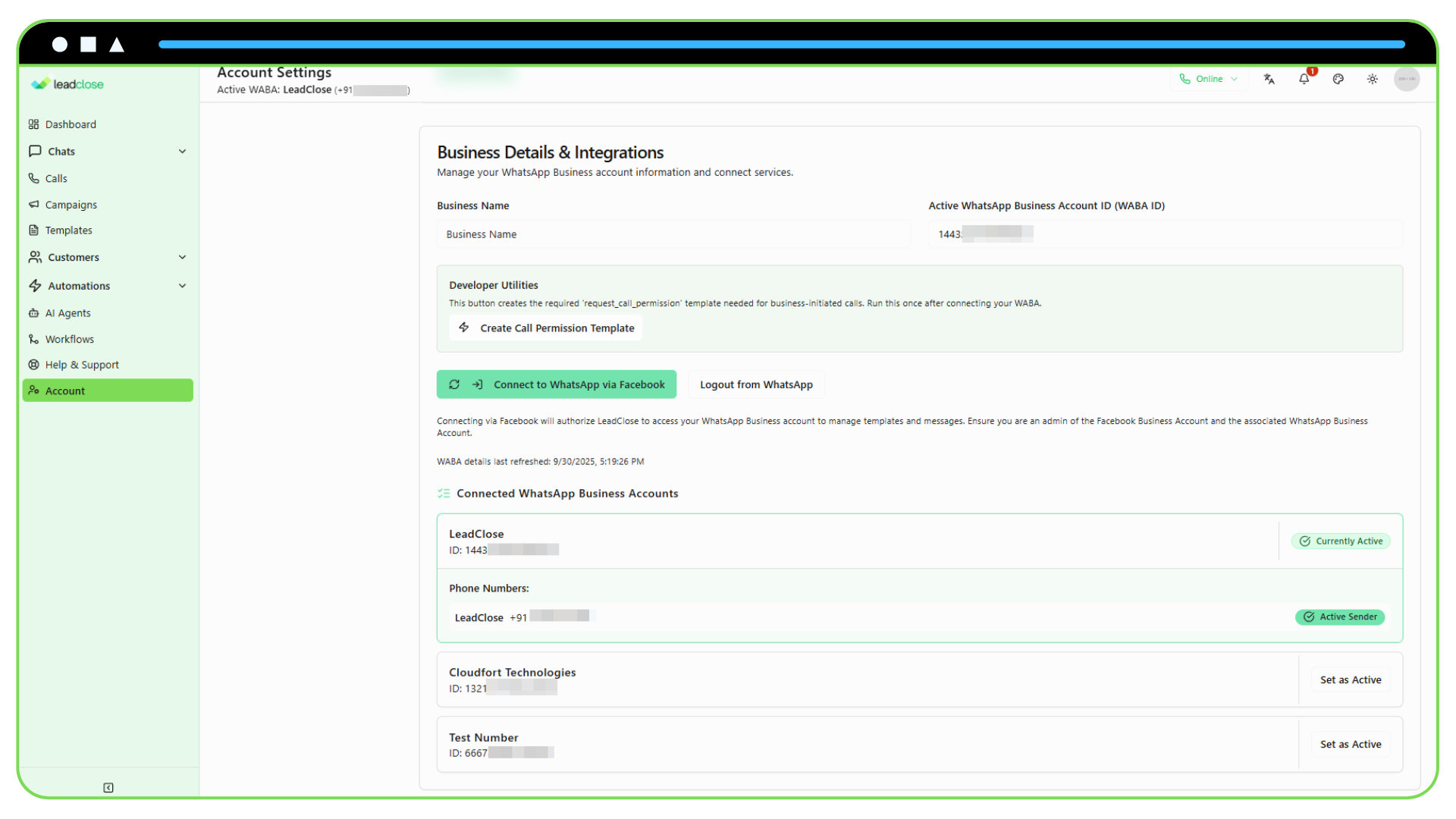The height and width of the screenshot is (819, 1456).
Task: Expand the Customers submenu chevron
Action: pos(182,257)
